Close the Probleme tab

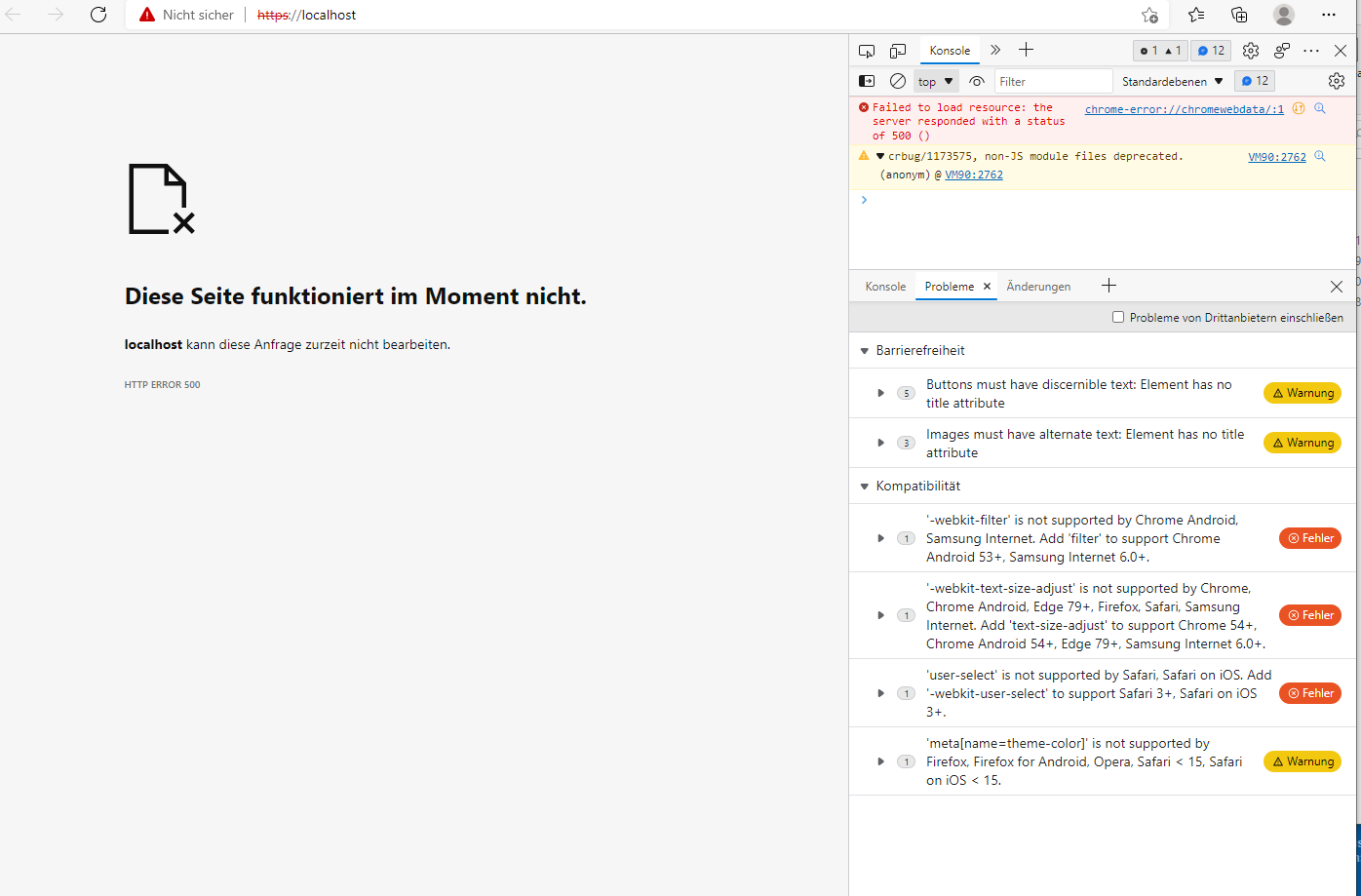click(x=987, y=287)
